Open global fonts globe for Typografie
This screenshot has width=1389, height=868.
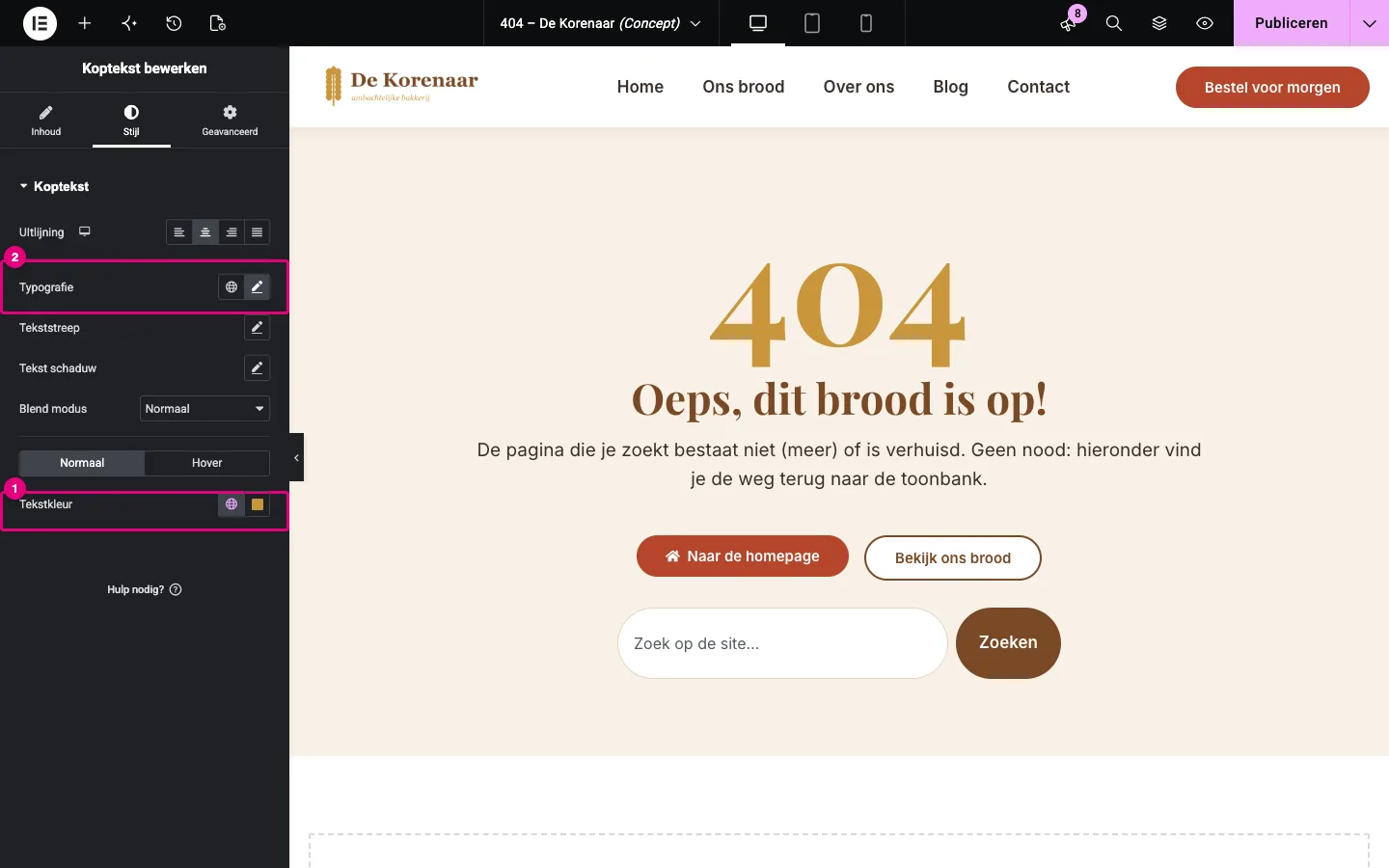click(x=231, y=287)
